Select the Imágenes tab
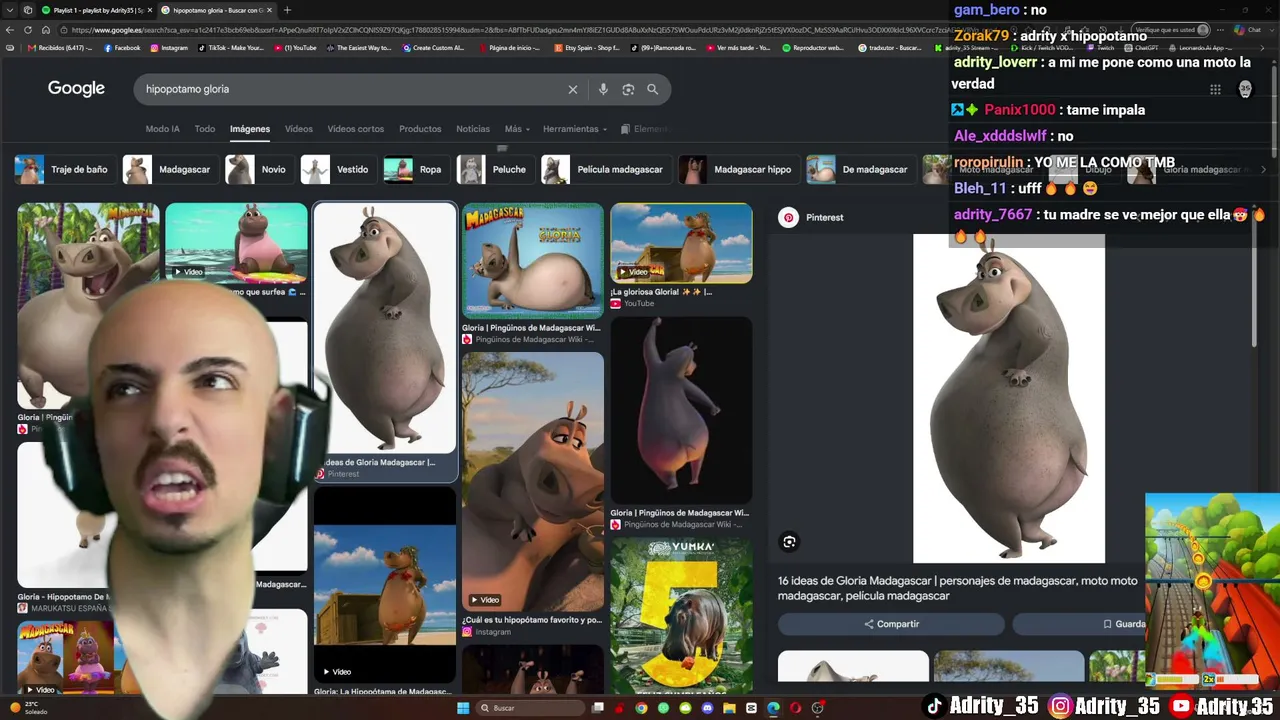This screenshot has height=720, width=1280. click(249, 129)
